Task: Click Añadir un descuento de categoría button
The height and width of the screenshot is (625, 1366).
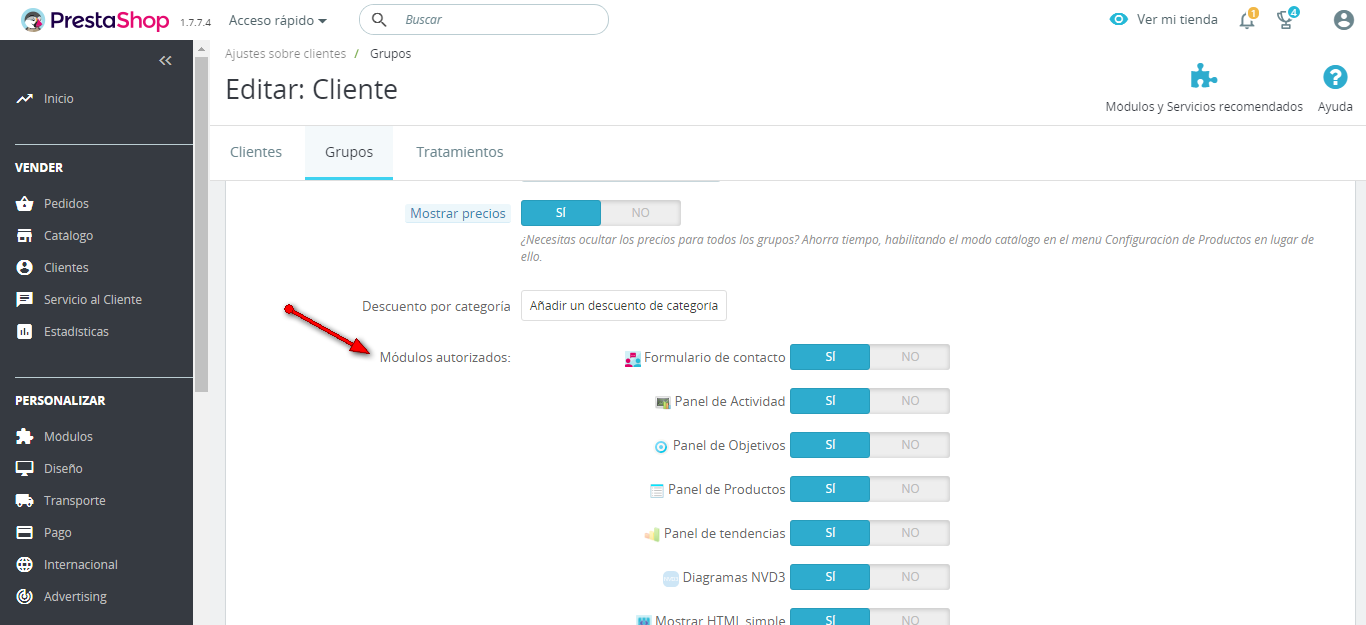Action: 624,306
